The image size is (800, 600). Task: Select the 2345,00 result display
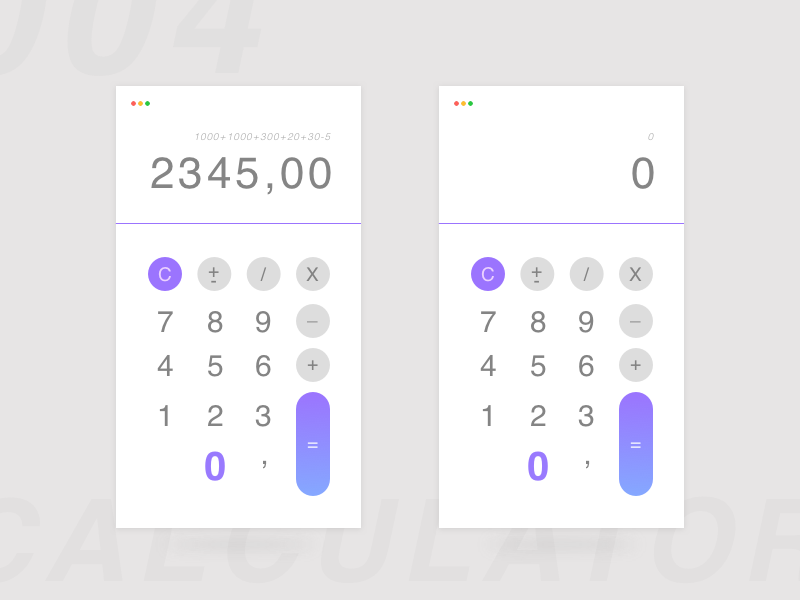click(x=243, y=173)
